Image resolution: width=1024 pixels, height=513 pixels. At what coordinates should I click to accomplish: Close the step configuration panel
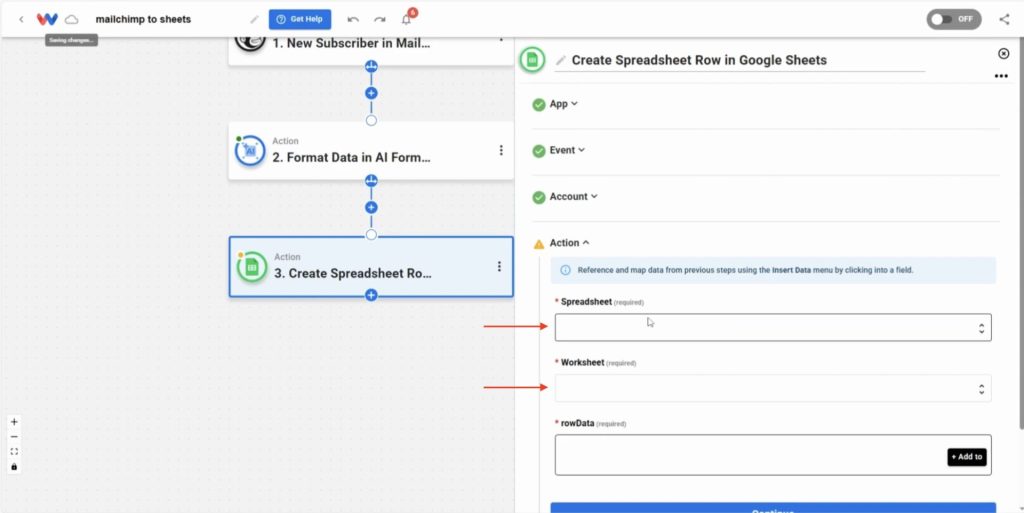[x=1004, y=54]
